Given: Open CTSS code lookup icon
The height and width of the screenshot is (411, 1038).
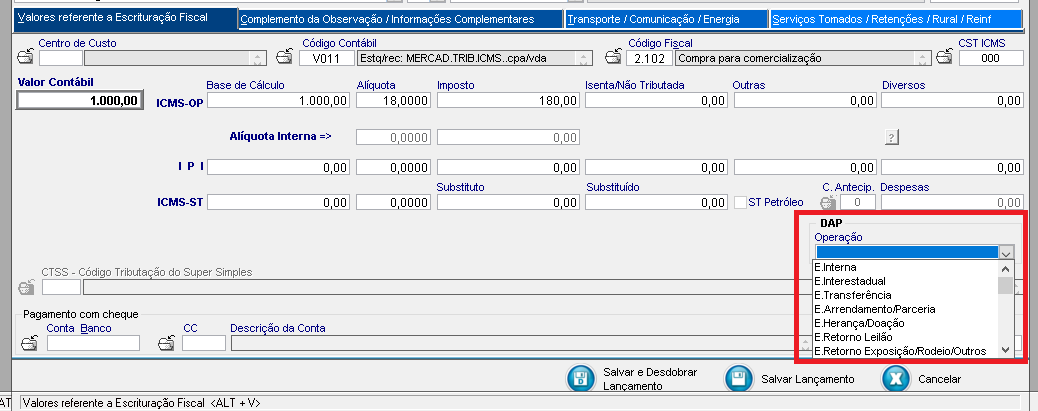Looking at the screenshot, I should coord(26,287).
